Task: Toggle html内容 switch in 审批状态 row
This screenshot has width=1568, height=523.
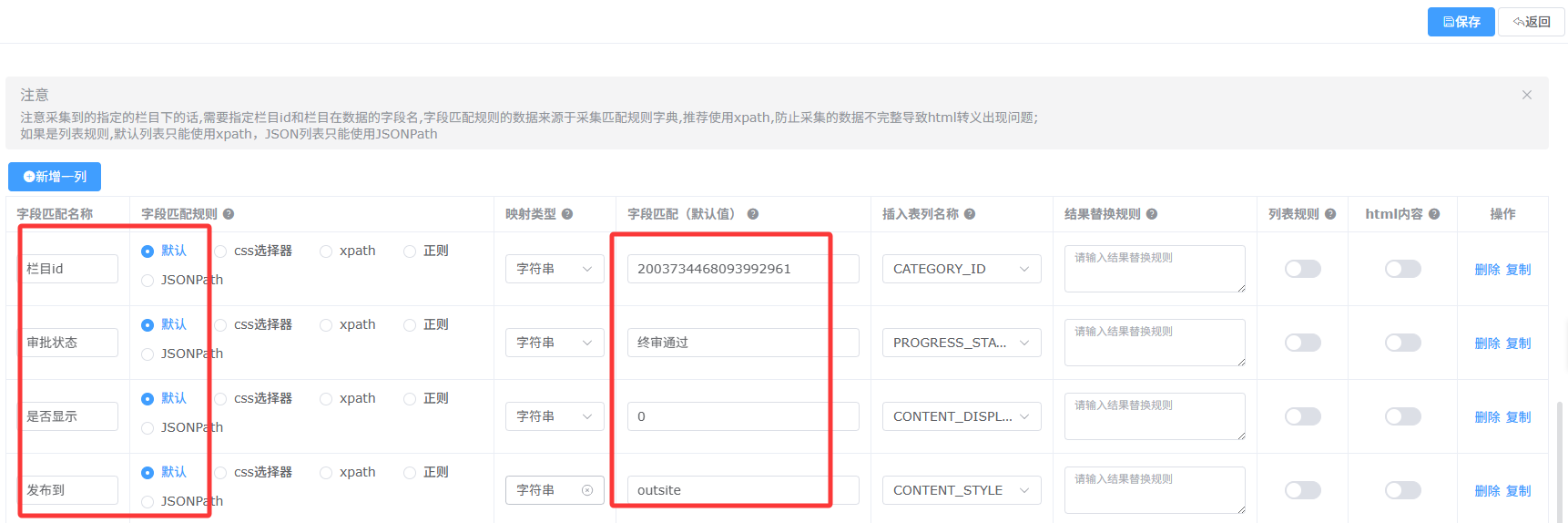Action: tap(1402, 343)
